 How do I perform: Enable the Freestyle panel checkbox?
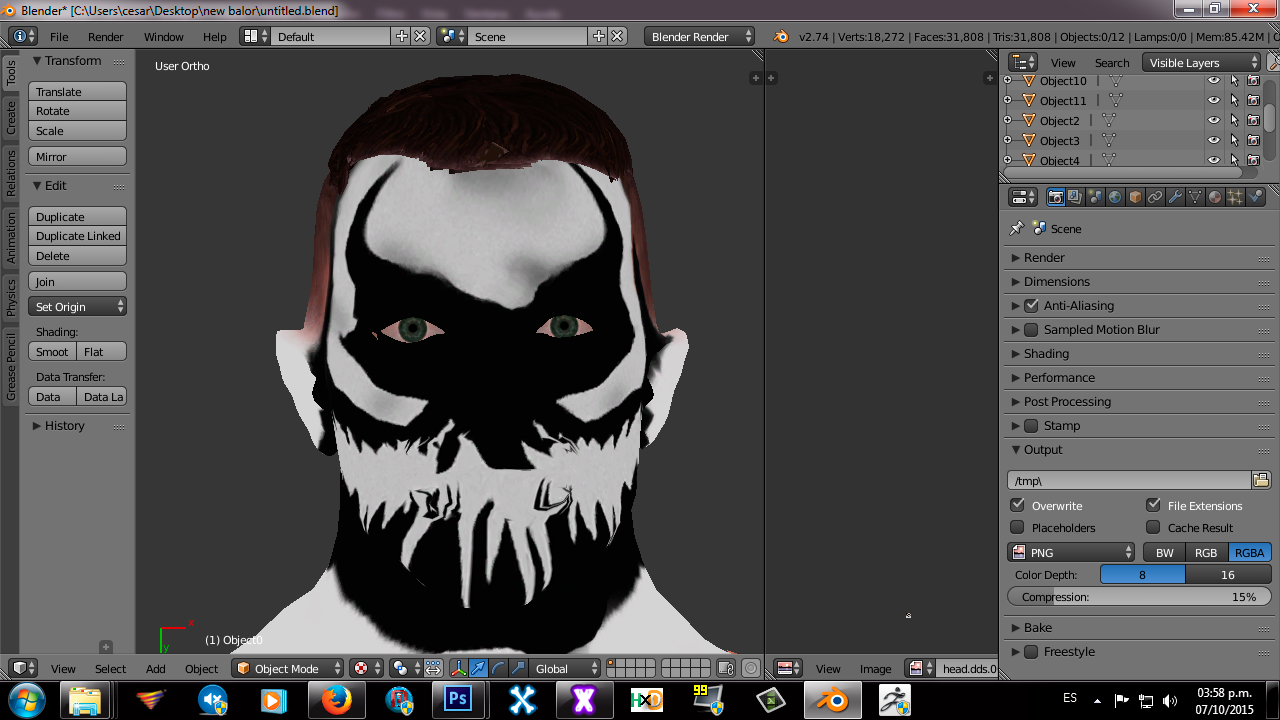[1031, 651]
